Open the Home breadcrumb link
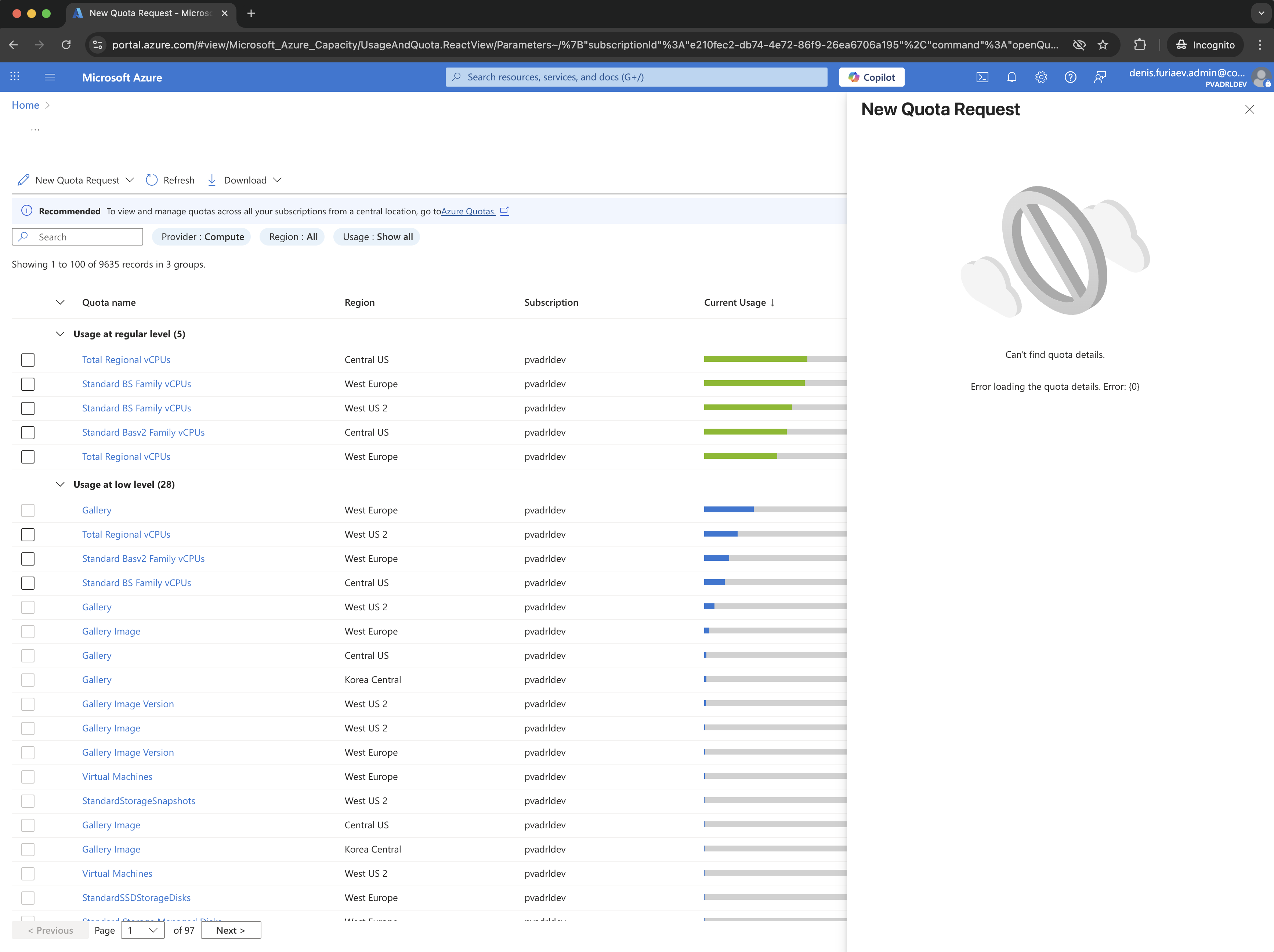Screen dimensions: 1274x952 [25, 105]
